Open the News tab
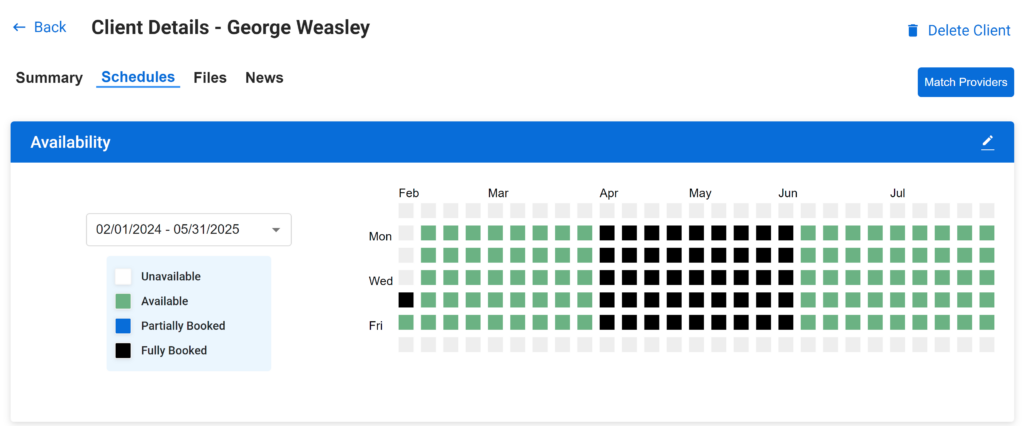 pyautogui.click(x=264, y=78)
